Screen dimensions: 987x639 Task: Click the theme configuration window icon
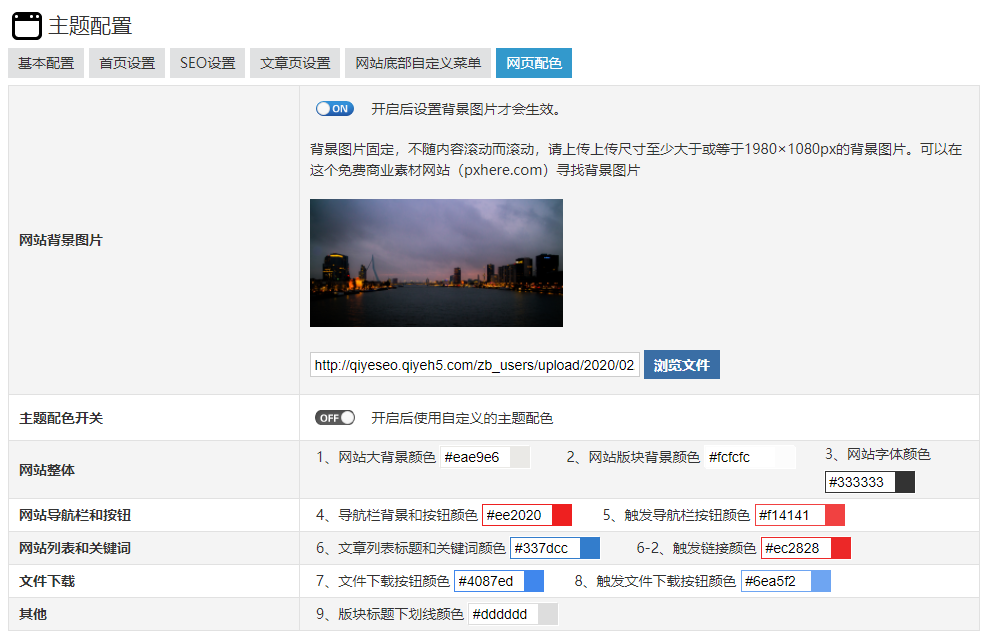[x=27, y=26]
